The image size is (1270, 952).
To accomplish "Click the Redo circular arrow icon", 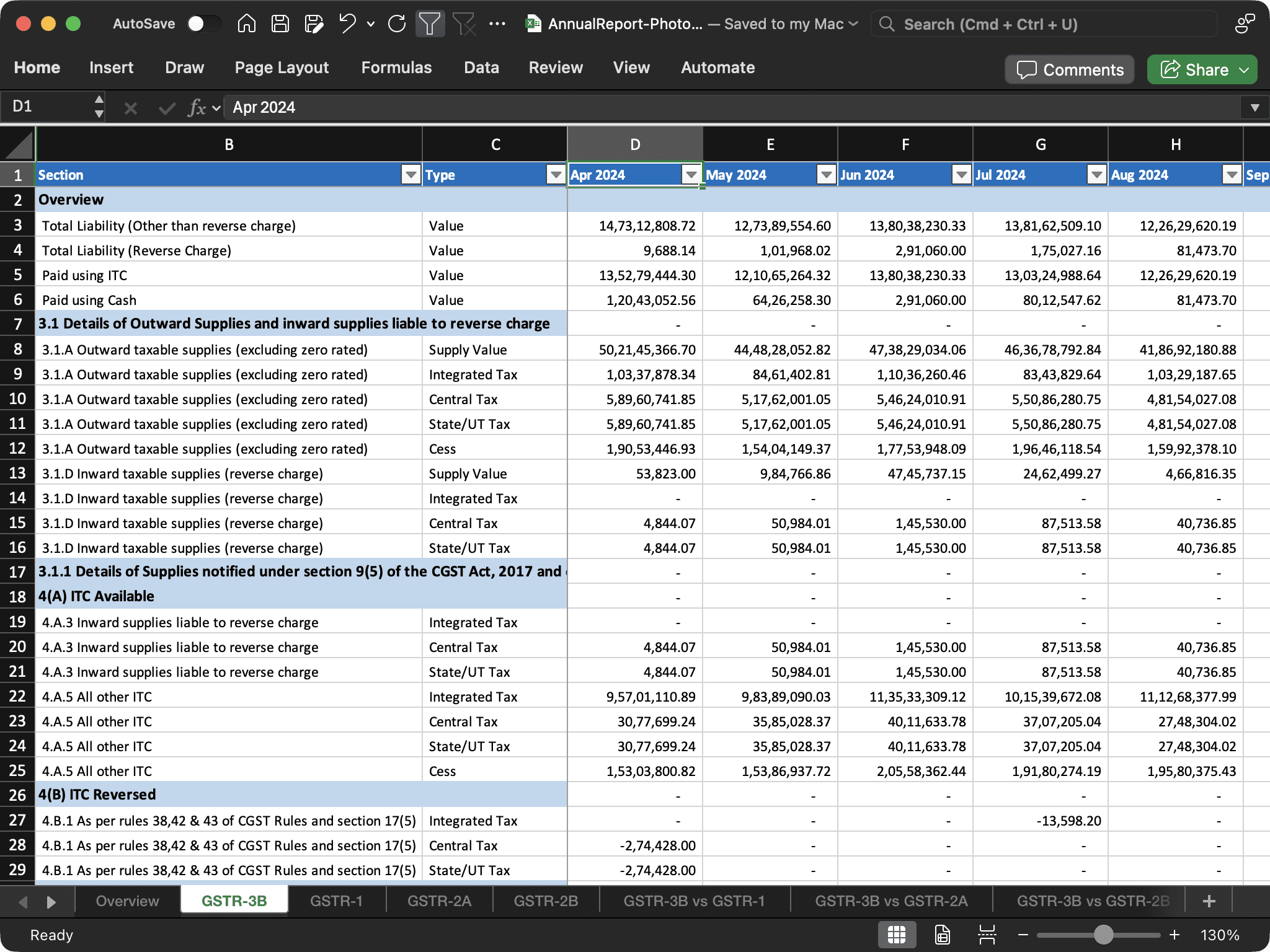I will (x=397, y=24).
